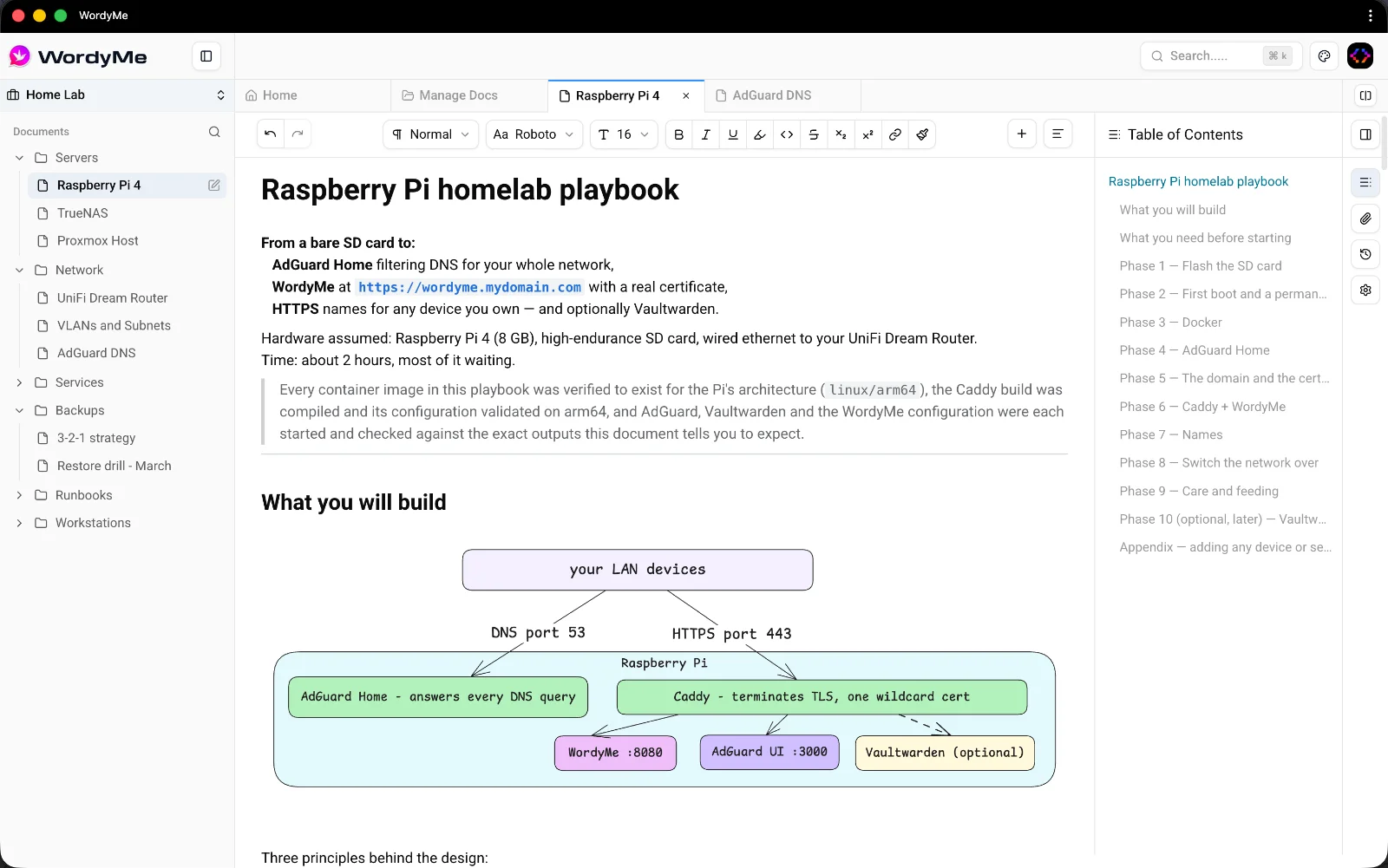Open the three-dot menu in title bar

pos(1371,16)
